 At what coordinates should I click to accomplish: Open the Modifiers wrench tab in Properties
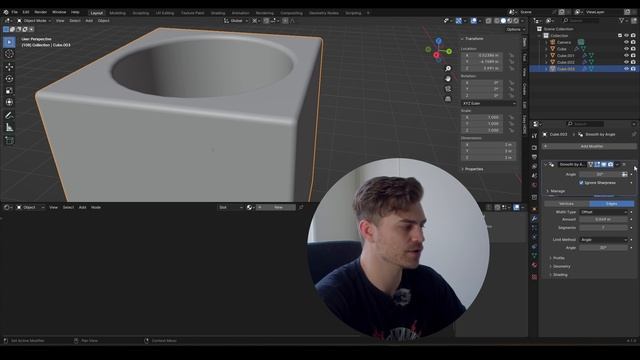pyautogui.click(x=534, y=219)
